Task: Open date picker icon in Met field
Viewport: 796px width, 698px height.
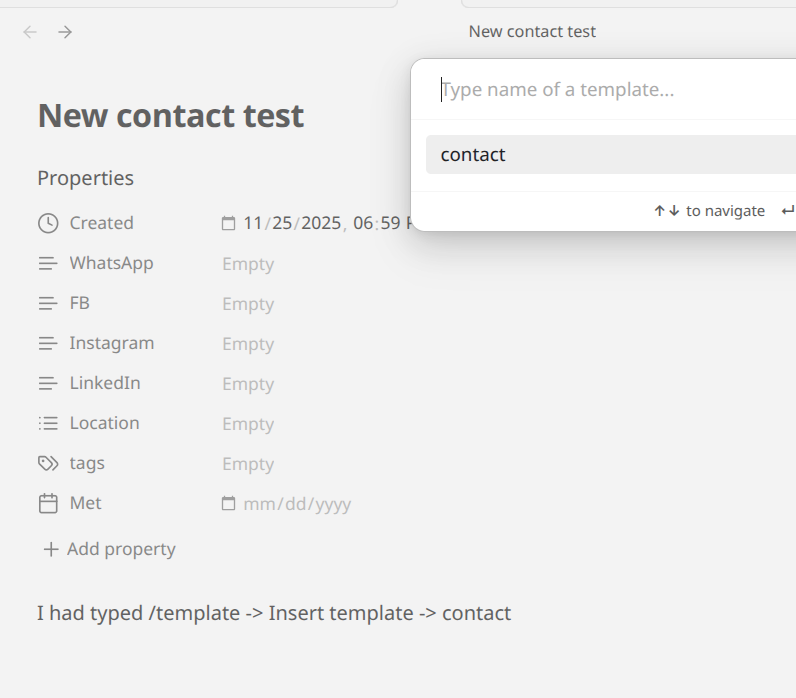Action: pyautogui.click(x=228, y=504)
